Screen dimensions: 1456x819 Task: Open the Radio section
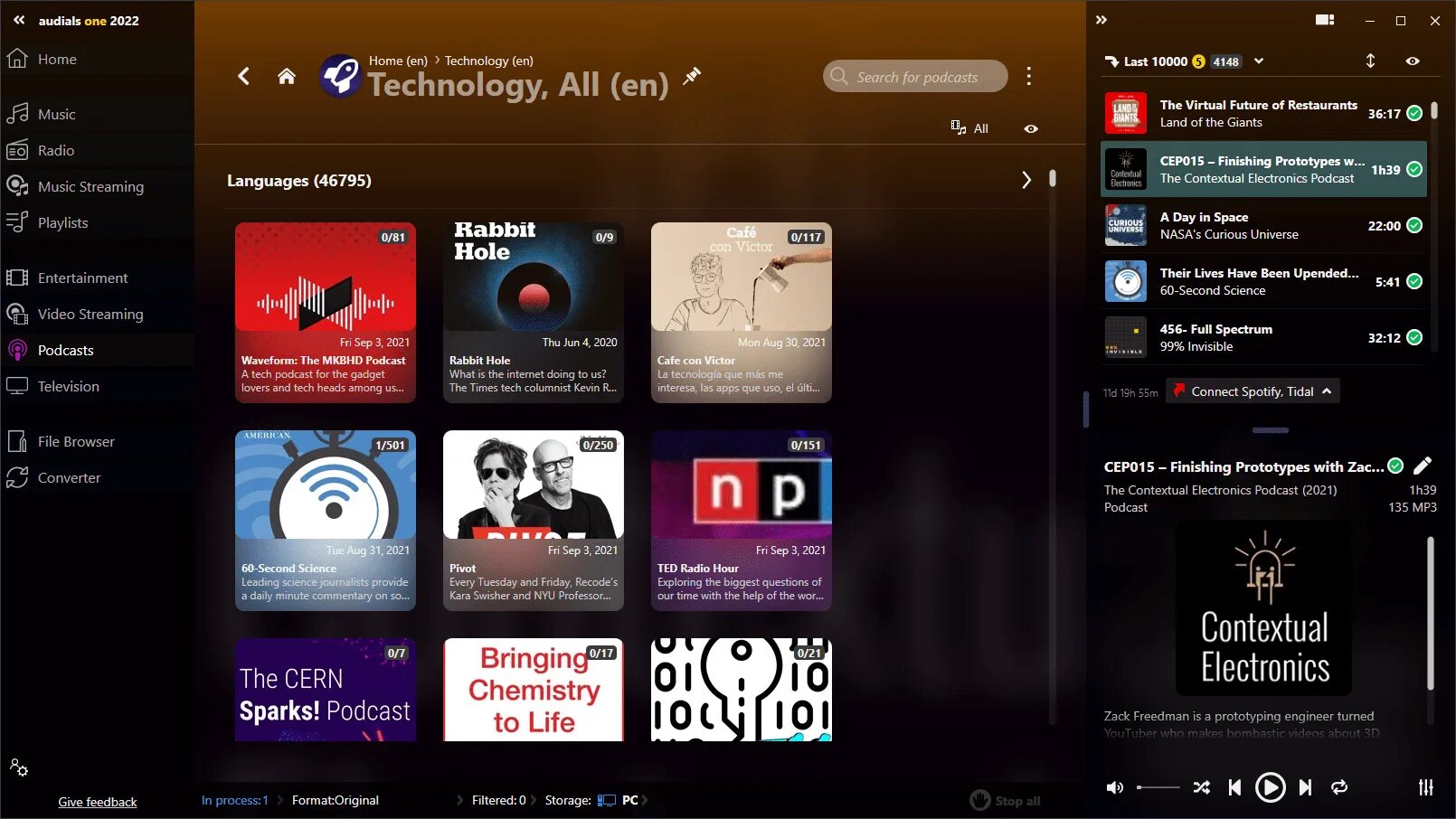pos(97,150)
